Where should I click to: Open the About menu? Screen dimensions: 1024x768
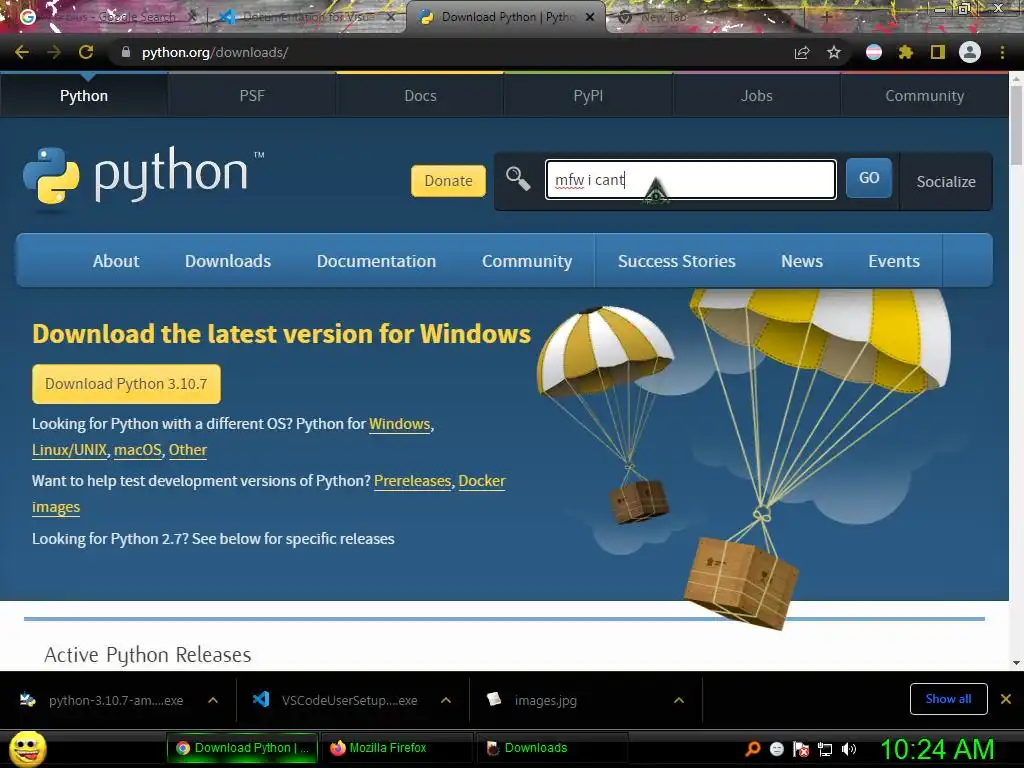click(116, 261)
